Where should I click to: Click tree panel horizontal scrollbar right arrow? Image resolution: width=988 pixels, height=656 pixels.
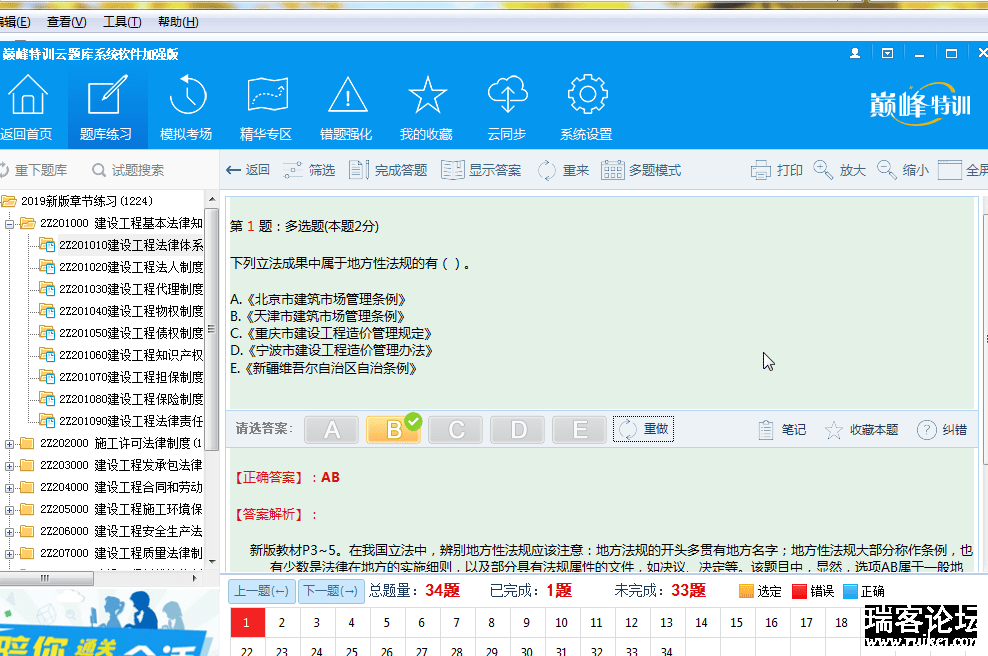pyautogui.click(x=195, y=578)
